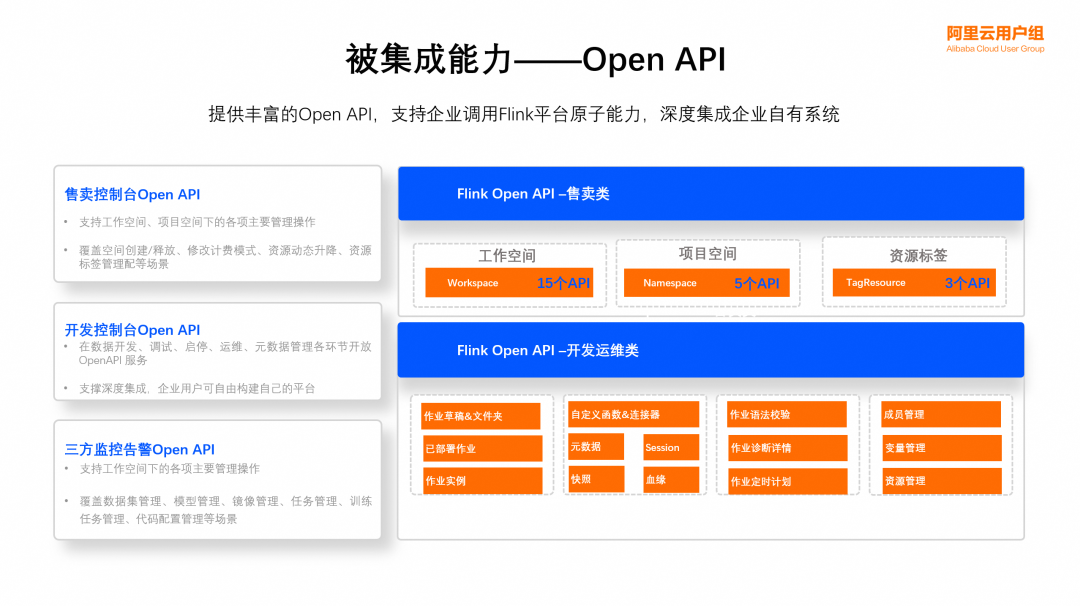Select the 元数据 box
The width and height of the screenshot is (1080, 606).
[596, 447]
